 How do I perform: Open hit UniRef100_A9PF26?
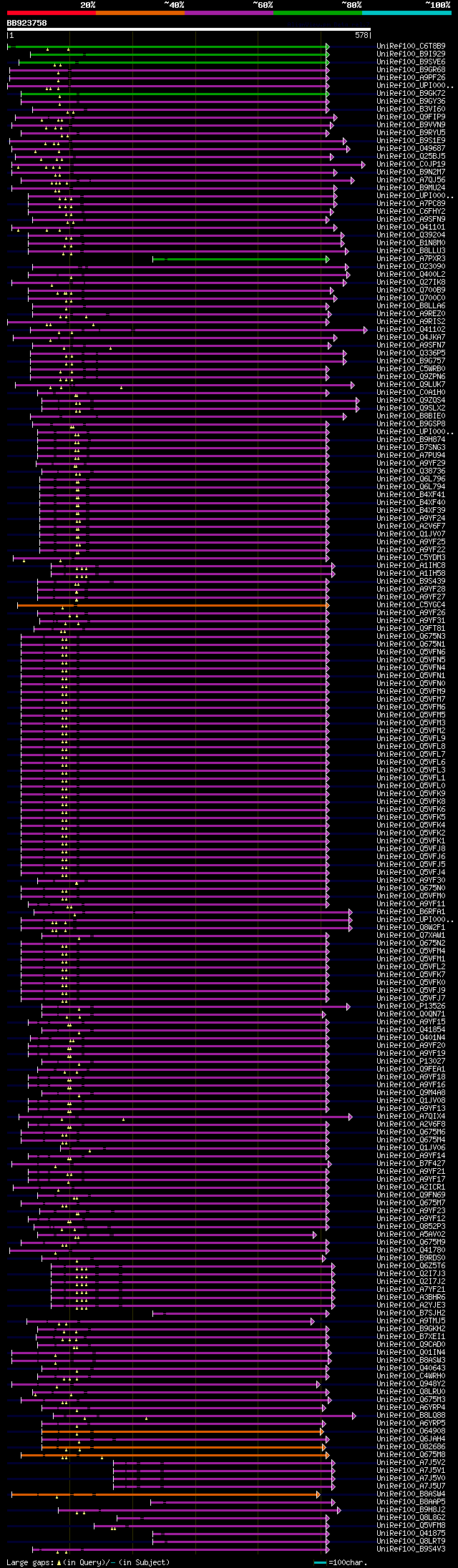pyautogui.click(x=411, y=78)
